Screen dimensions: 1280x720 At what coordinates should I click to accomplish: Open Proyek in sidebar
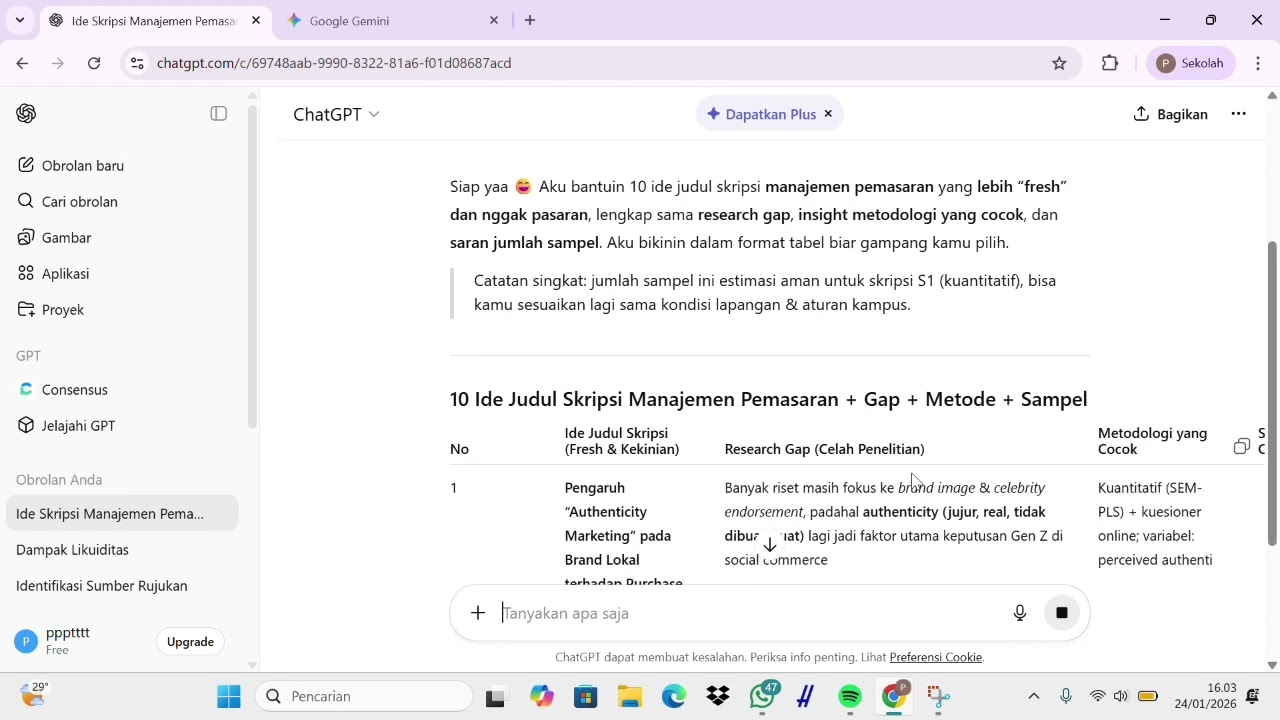tap(121, 310)
